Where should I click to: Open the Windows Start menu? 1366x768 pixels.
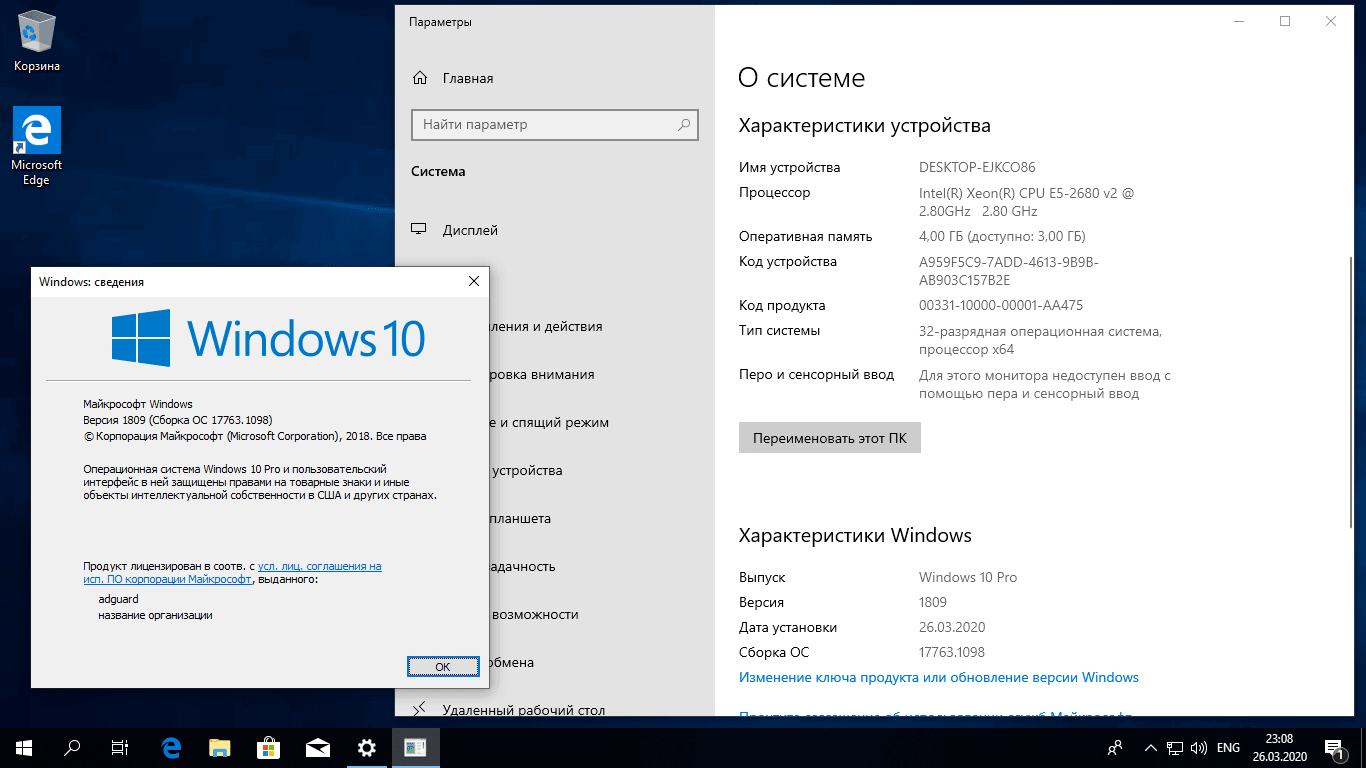23,747
